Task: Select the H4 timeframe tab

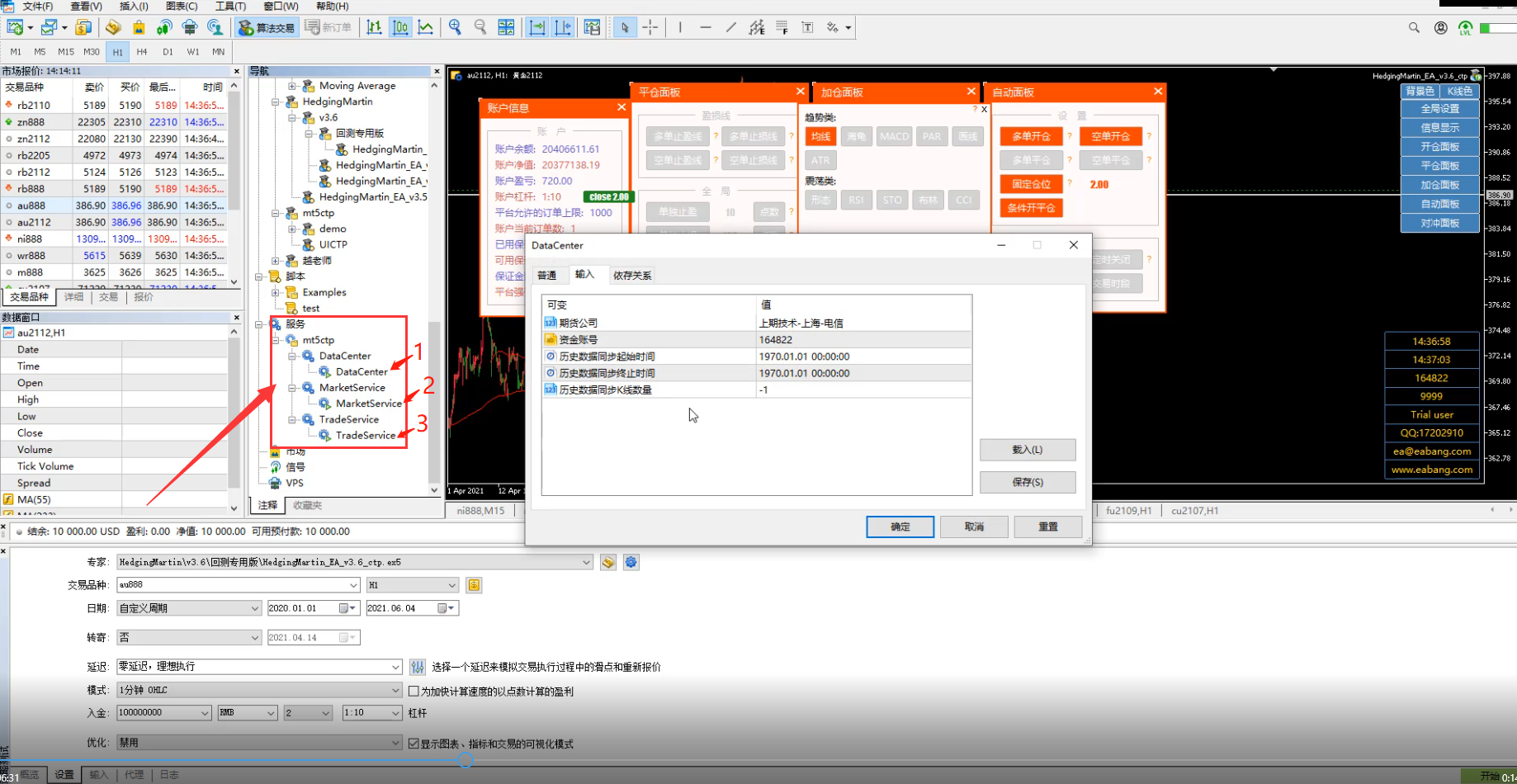Action: click(x=142, y=51)
